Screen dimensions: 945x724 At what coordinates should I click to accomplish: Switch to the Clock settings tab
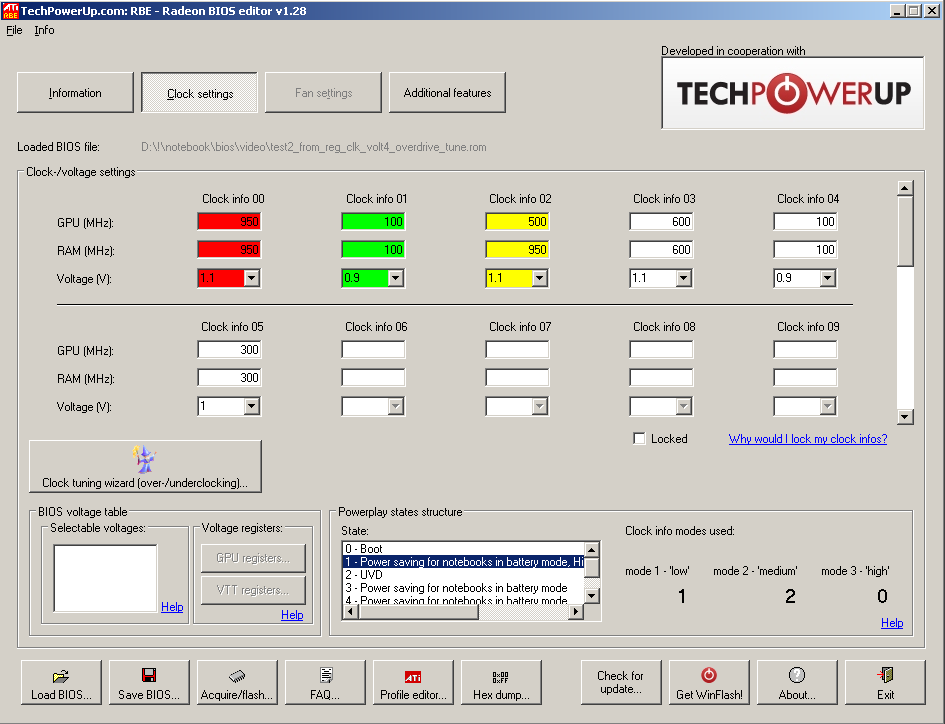(x=199, y=93)
